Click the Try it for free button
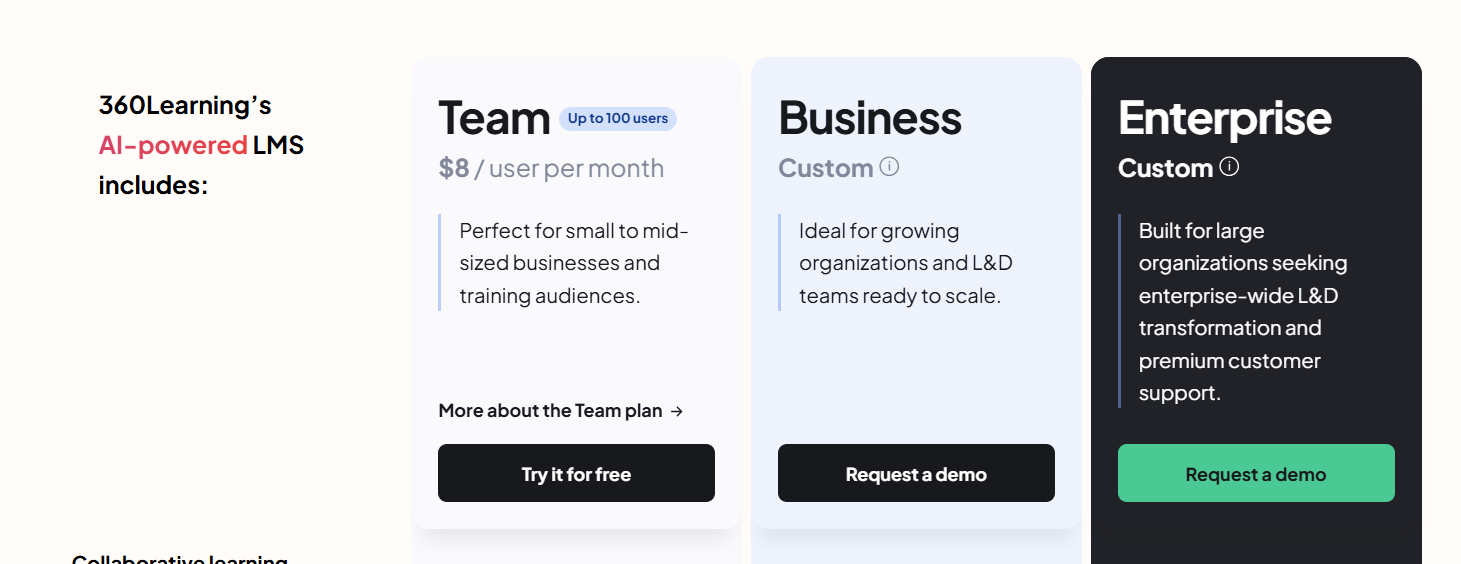Image resolution: width=1461 pixels, height=564 pixels. pyautogui.click(x=576, y=473)
